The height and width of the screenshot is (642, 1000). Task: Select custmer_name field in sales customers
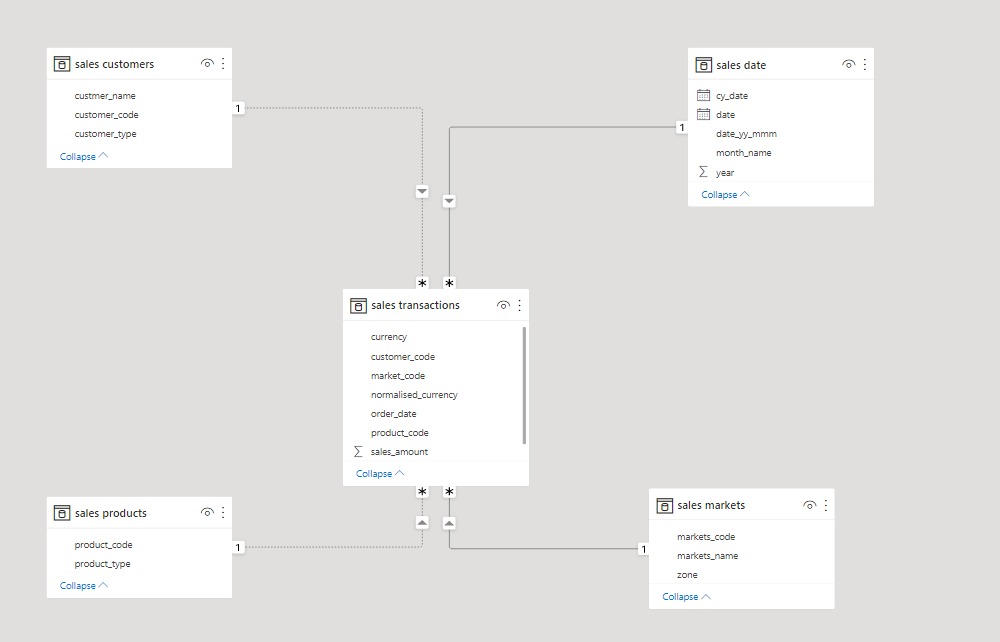coord(105,96)
